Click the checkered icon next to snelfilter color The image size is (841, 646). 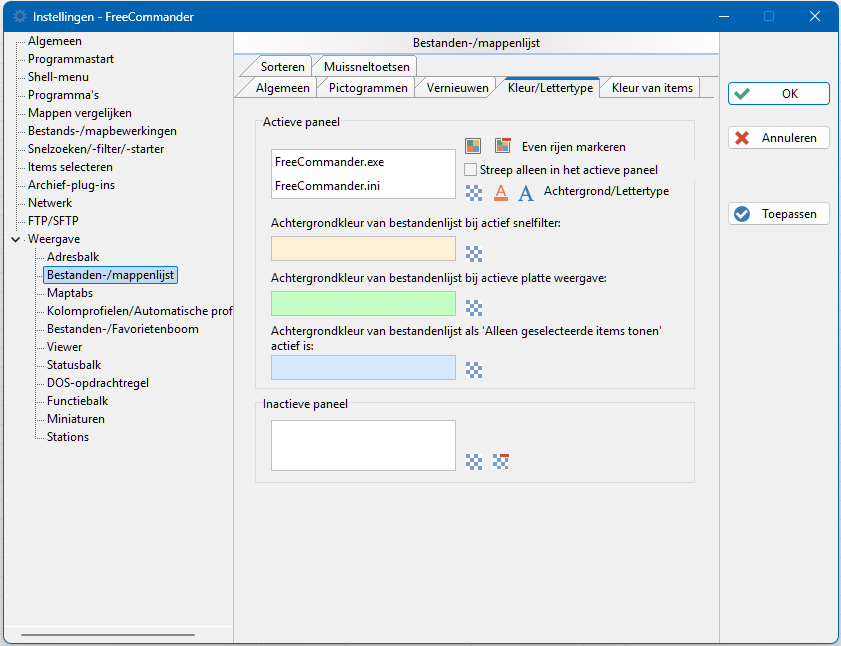[x=474, y=253]
